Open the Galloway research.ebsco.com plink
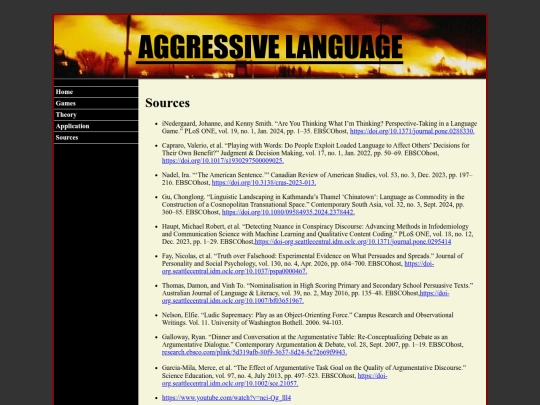Image resolution: width=540 pixels, height=405 pixels. click(x=254, y=352)
